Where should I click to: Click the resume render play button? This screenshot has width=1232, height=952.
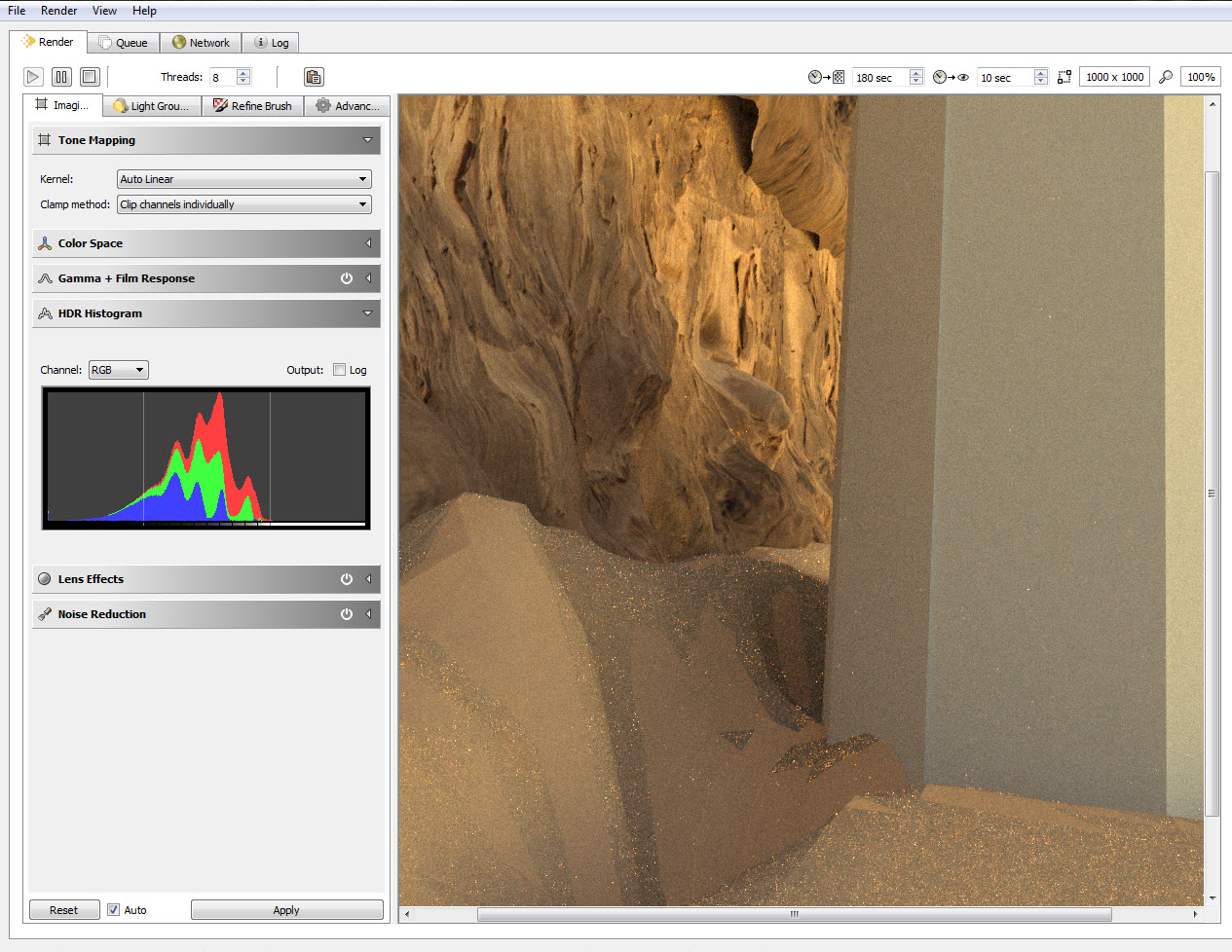(x=33, y=77)
